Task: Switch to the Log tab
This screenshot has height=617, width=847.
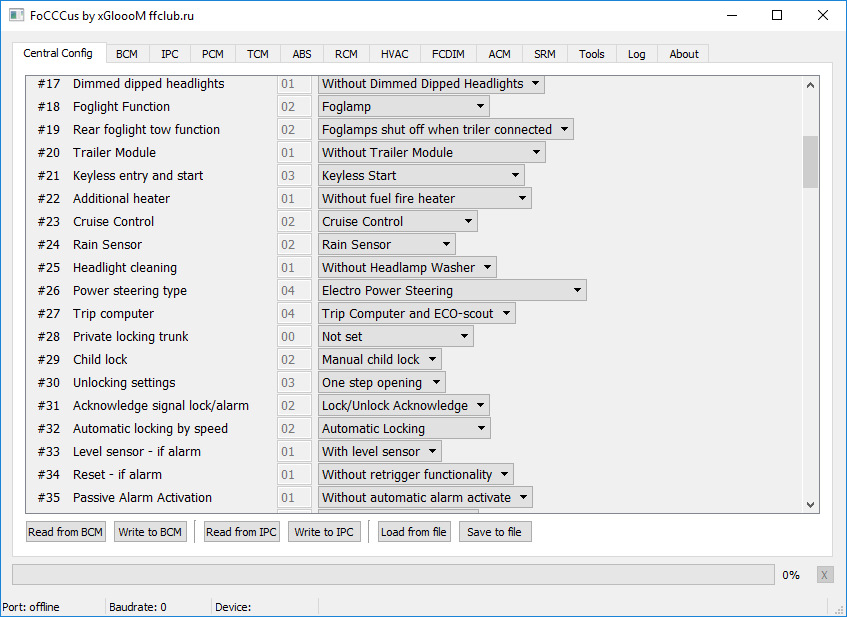Action: pyautogui.click(x=636, y=54)
